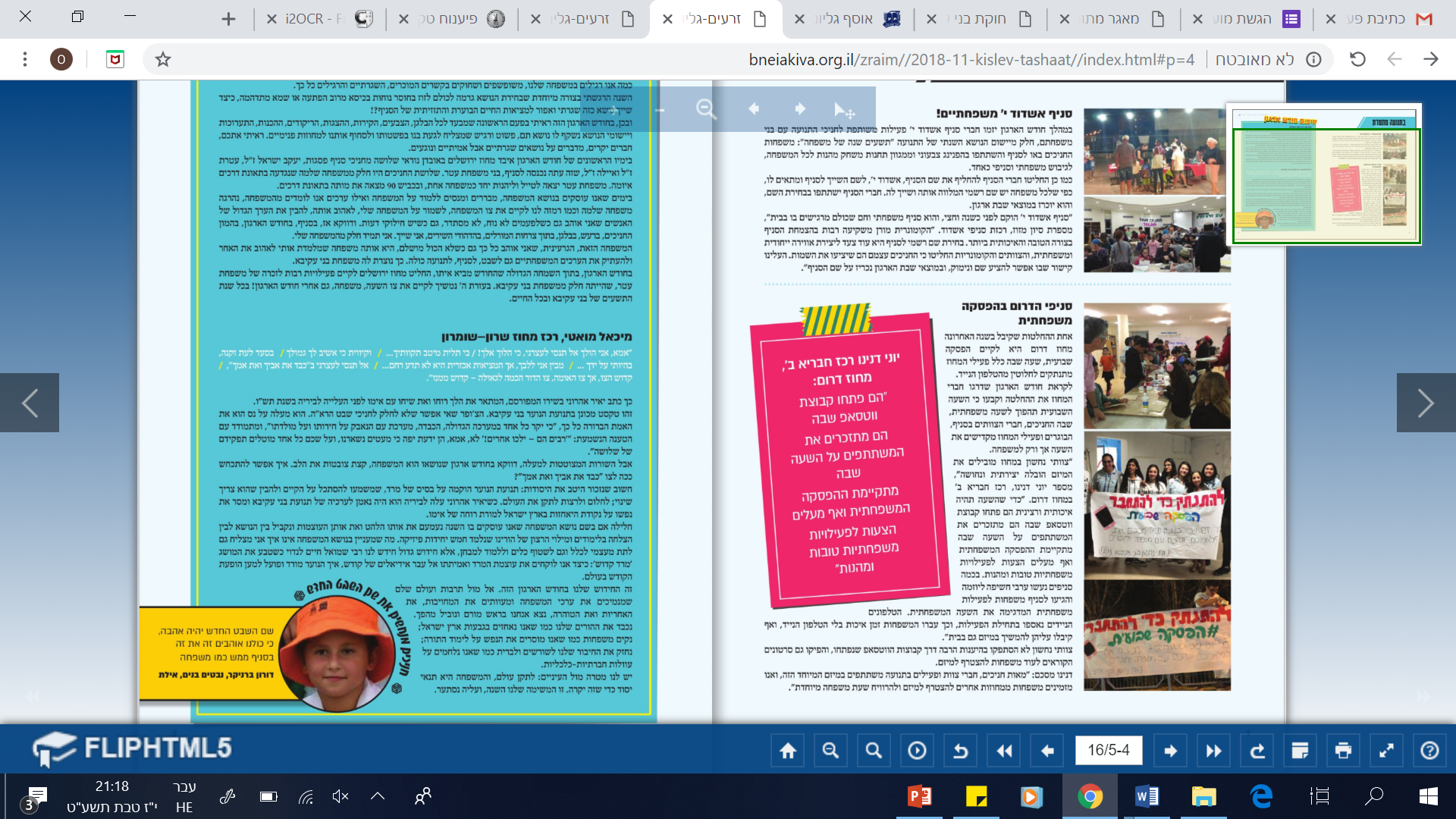The height and width of the screenshot is (819, 1456).
Task: Open the help question mark icon
Action: tap(1429, 751)
